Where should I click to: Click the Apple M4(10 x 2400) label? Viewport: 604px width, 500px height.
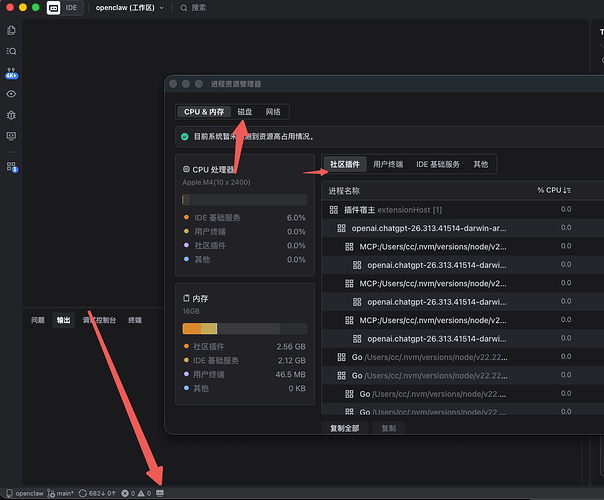(x=216, y=182)
